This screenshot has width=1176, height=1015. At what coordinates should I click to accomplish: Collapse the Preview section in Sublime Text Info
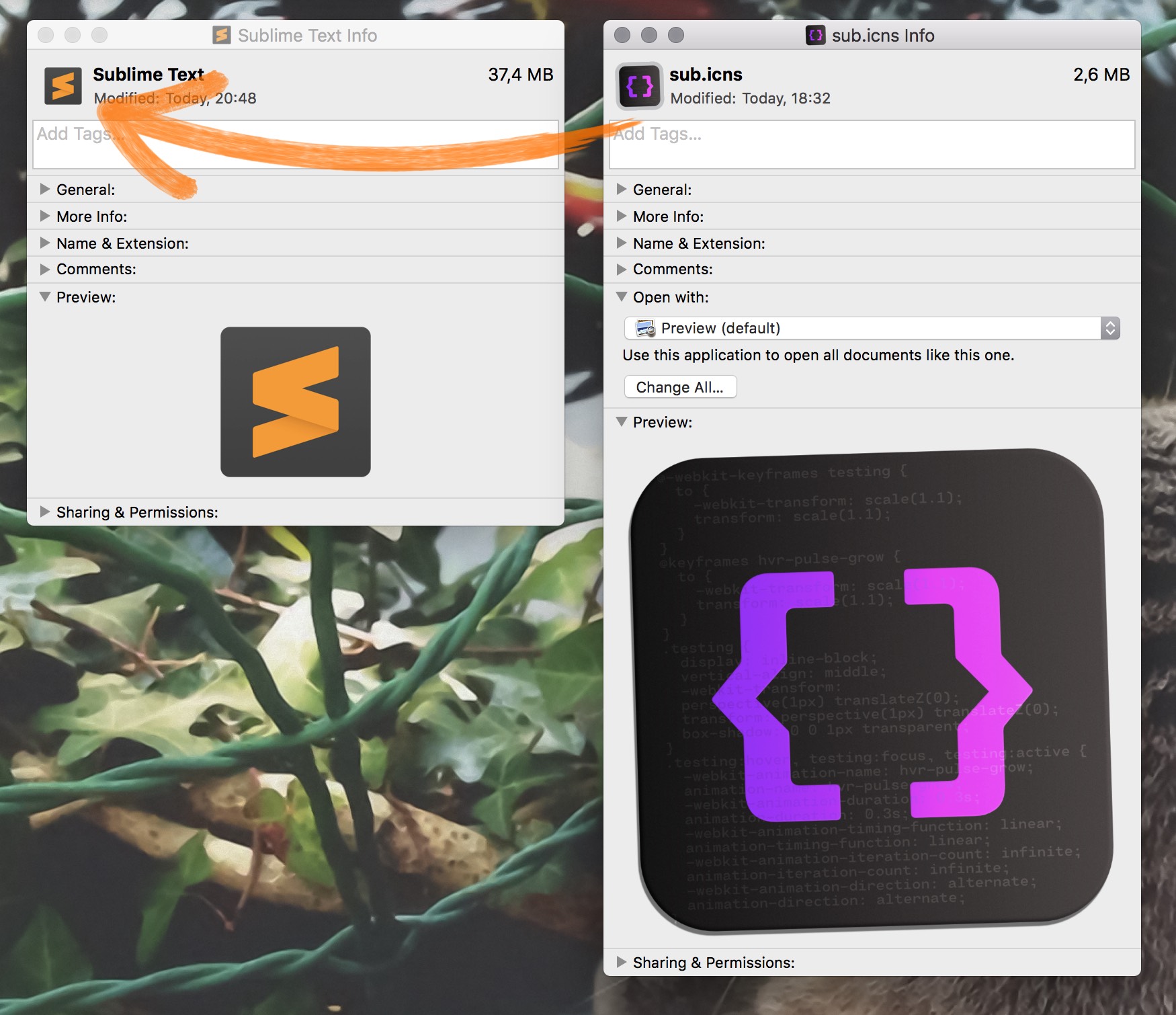pyautogui.click(x=45, y=296)
